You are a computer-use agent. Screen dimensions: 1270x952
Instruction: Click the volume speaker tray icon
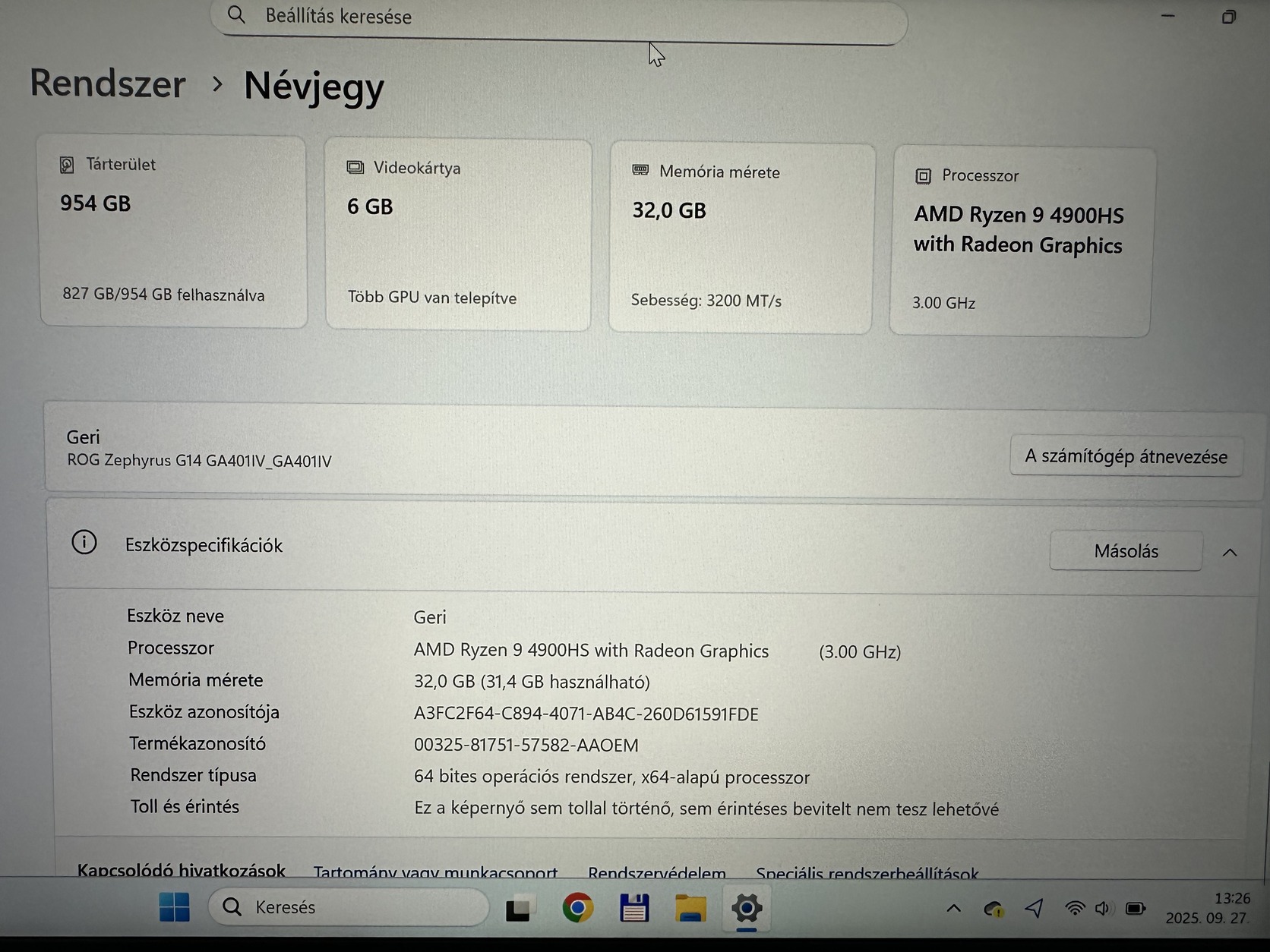[x=1104, y=908]
